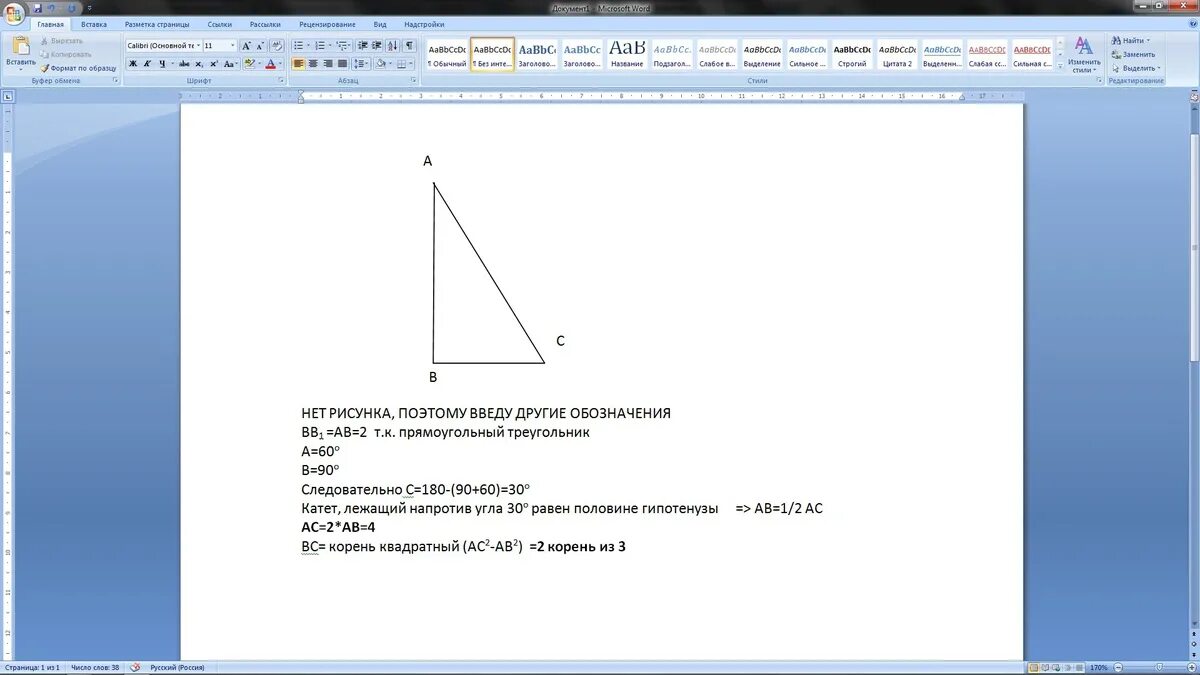Click the Clear Formatting icon
The image size is (1200, 675).
(x=277, y=45)
